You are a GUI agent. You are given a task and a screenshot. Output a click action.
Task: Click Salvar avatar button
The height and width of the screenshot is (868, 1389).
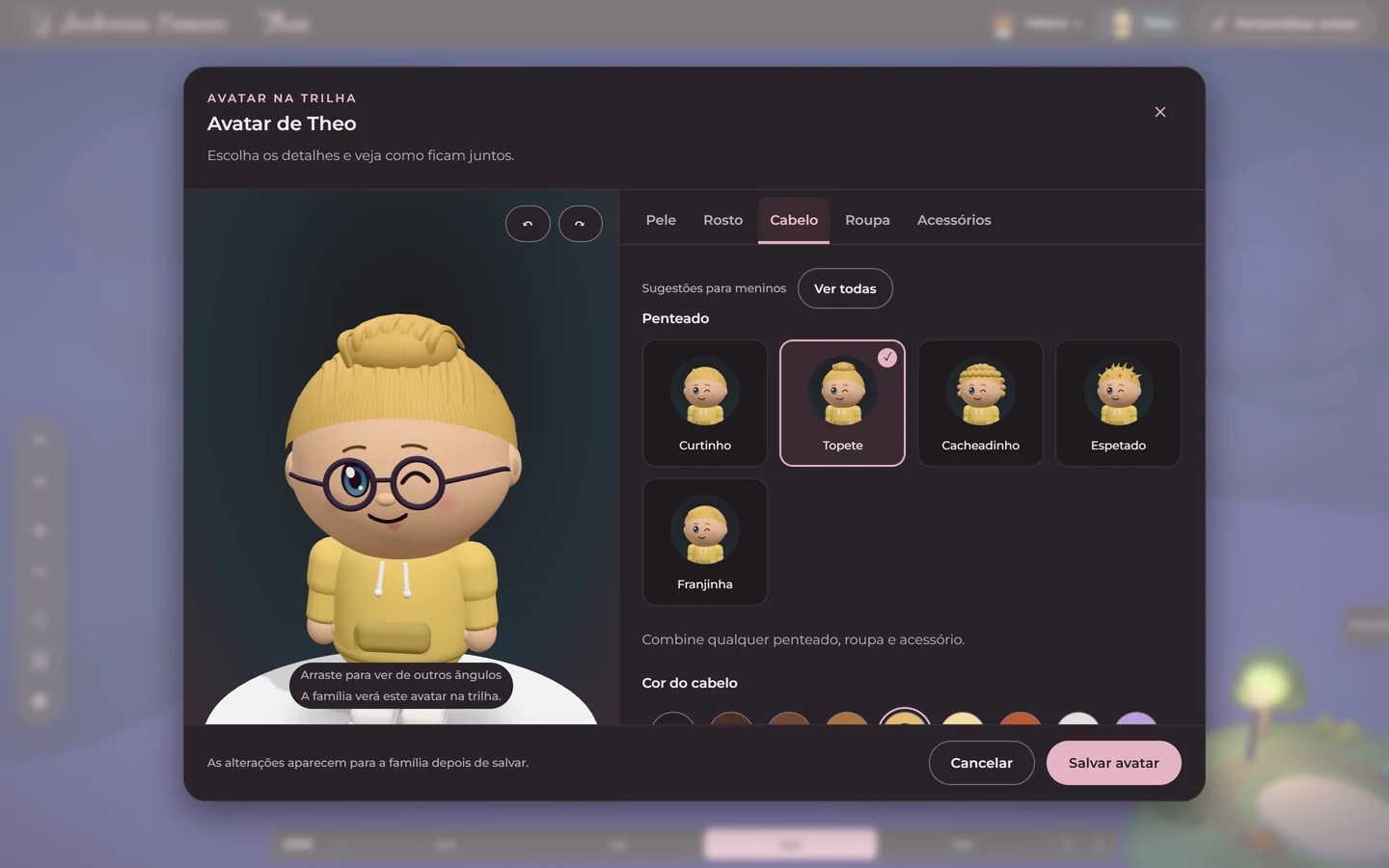click(1113, 763)
